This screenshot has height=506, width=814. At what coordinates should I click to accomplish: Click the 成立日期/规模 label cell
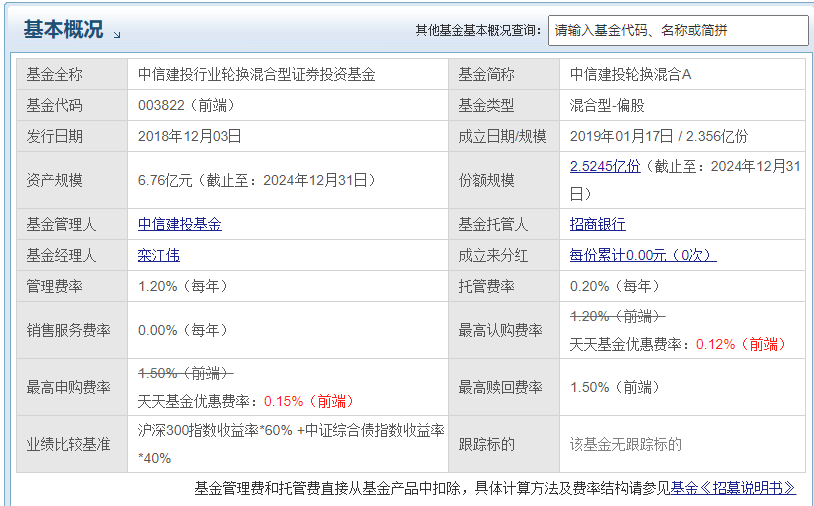[504, 136]
